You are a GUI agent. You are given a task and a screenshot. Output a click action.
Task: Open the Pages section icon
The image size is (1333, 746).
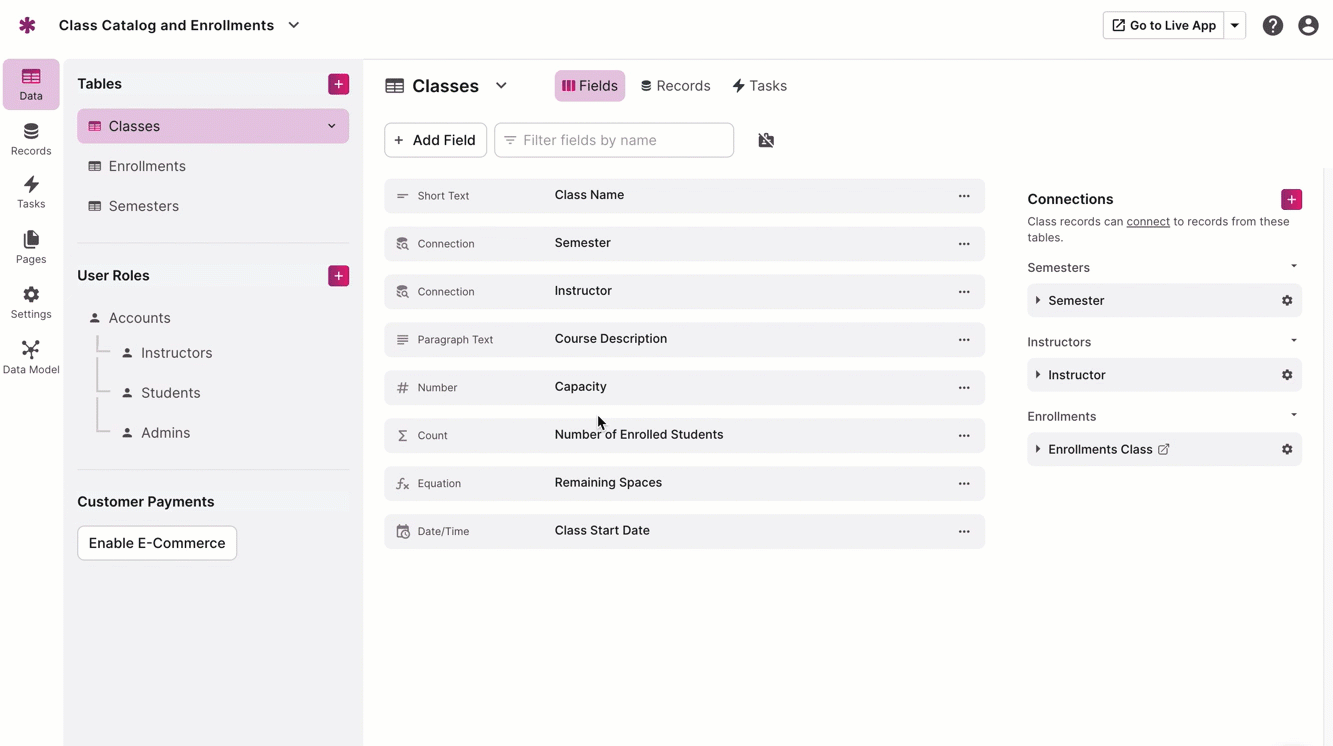[x=31, y=246]
